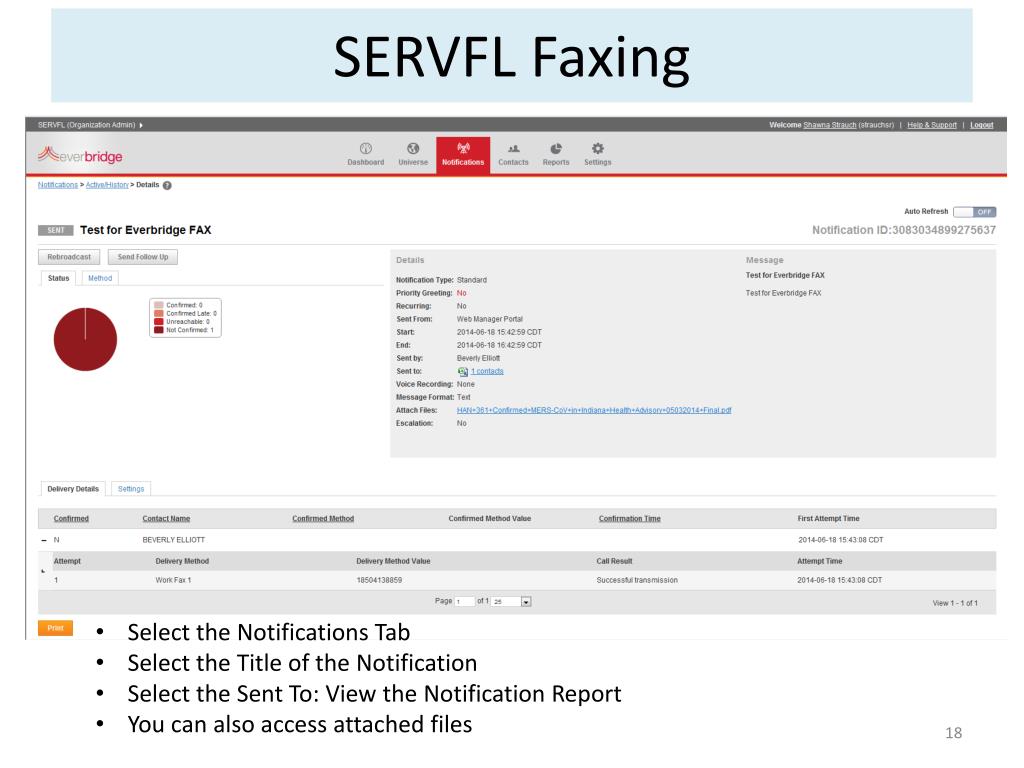Click the dark red status pie chart
Screen dimensions: 1024x768
tap(85, 339)
